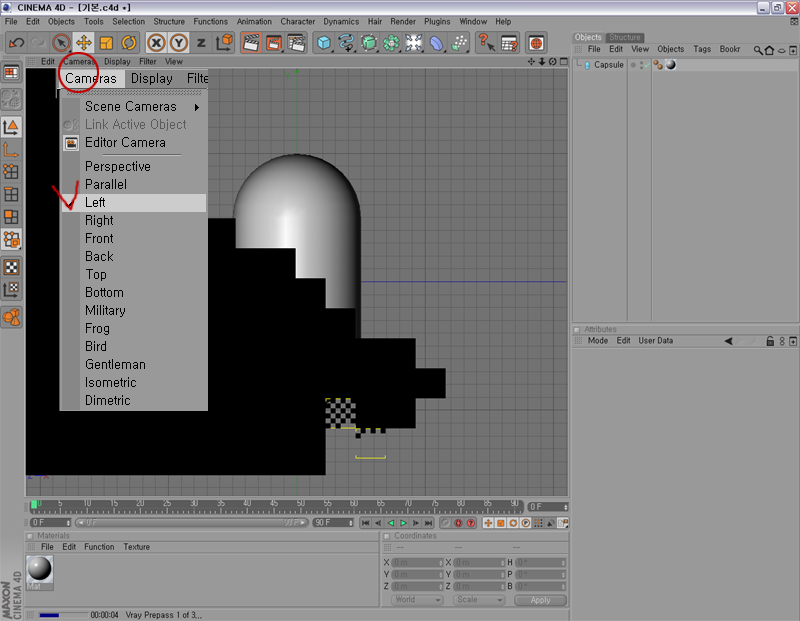Open Render Settings icon
The height and width of the screenshot is (621, 800).
296,43
